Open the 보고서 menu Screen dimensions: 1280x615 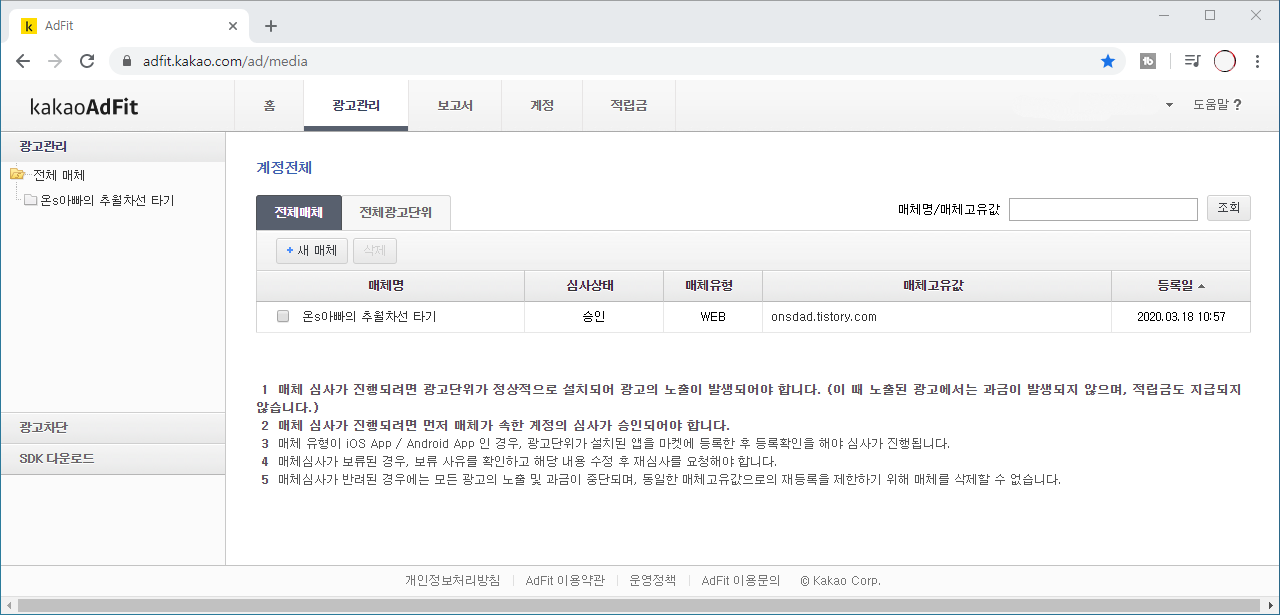455,105
